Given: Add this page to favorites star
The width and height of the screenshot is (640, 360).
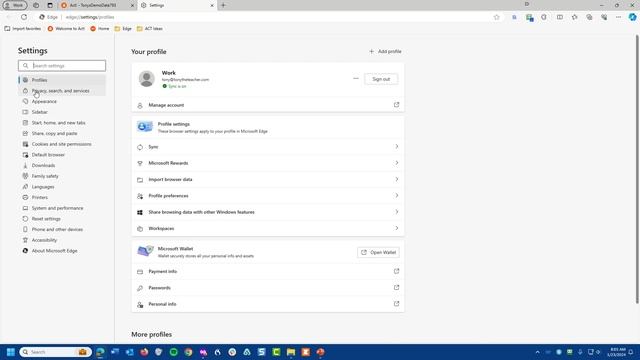Looking at the screenshot, I should coord(496,17).
